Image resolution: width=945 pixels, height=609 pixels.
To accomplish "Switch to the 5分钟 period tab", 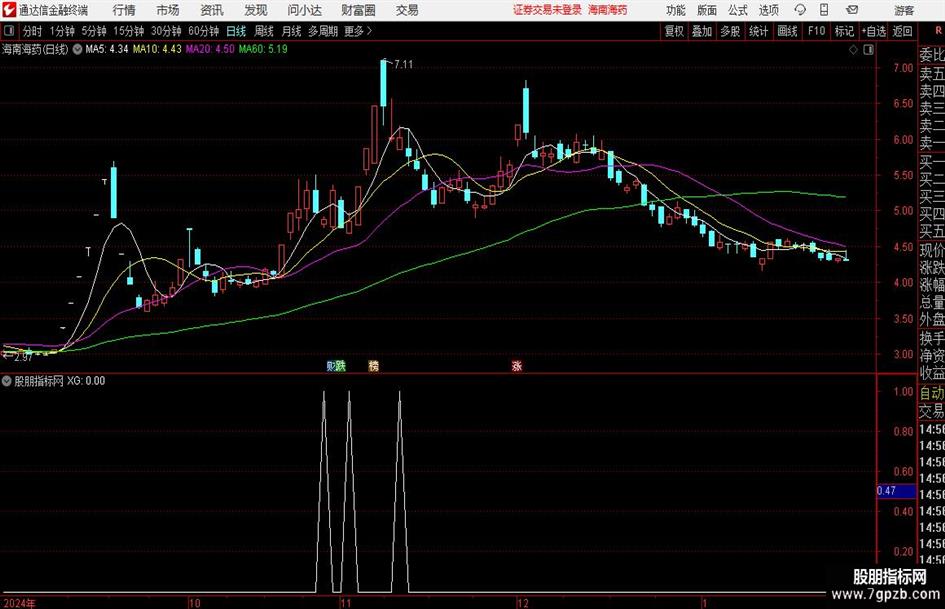I will pyautogui.click(x=94, y=31).
